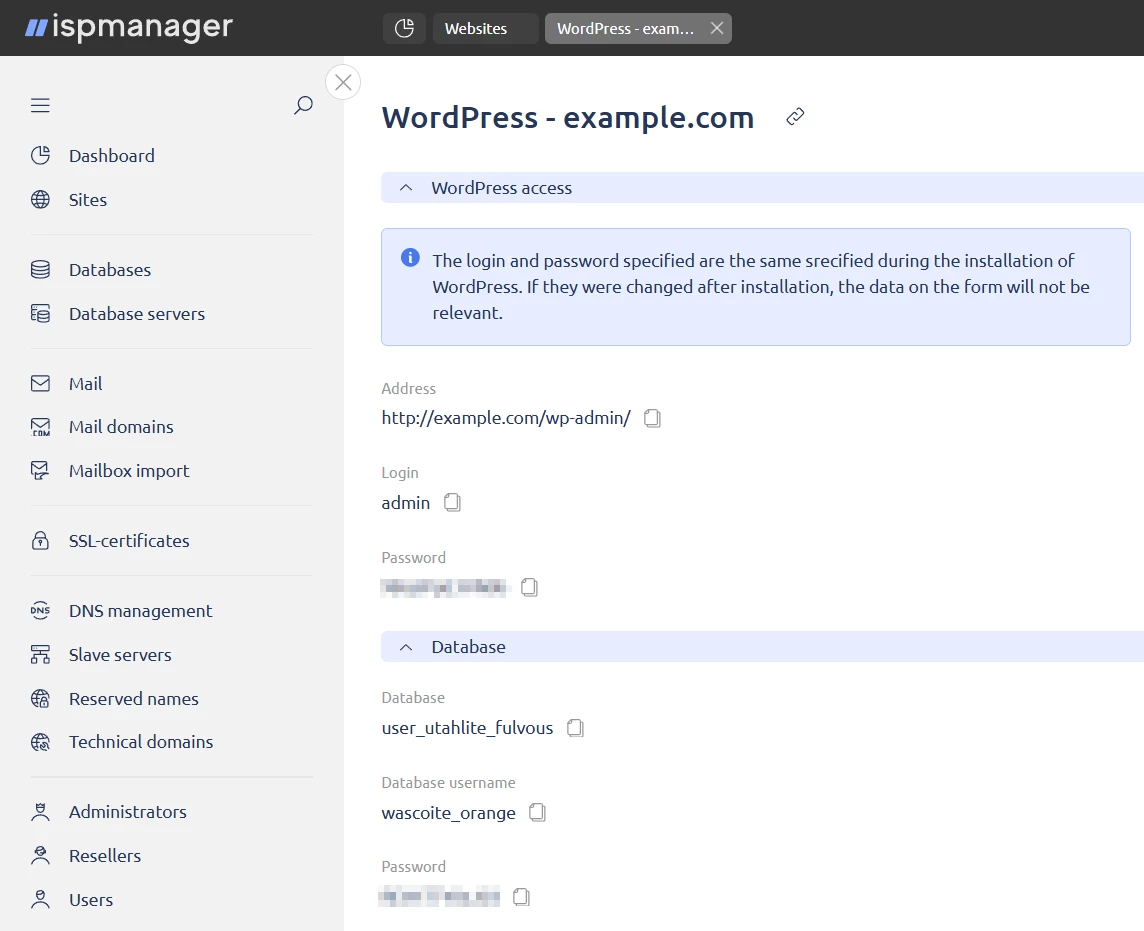1144x931 pixels.
Task: Click the Reserved names icon
Action: 41,699
